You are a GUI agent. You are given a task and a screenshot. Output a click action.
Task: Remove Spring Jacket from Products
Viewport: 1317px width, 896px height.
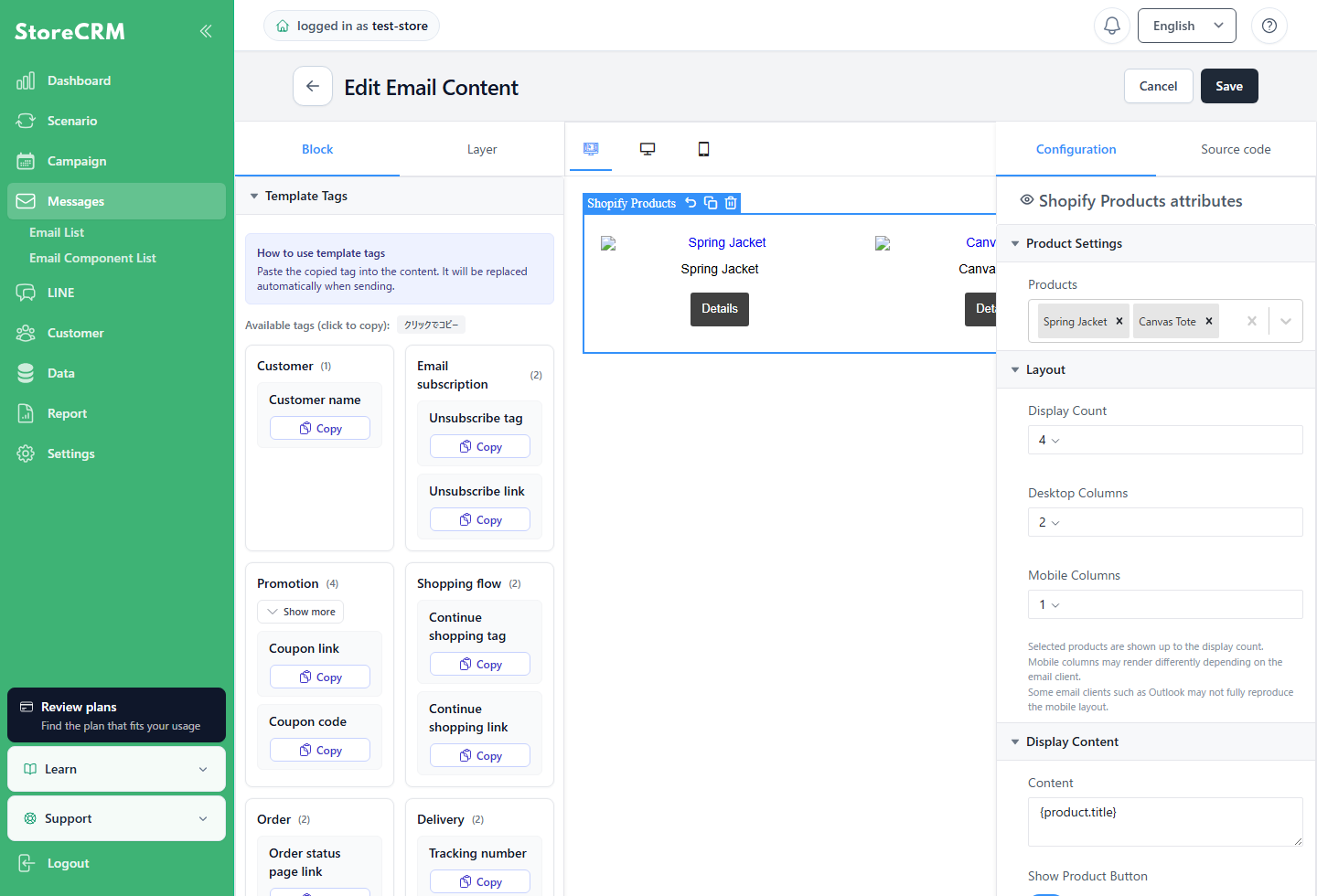pyautogui.click(x=1119, y=321)
